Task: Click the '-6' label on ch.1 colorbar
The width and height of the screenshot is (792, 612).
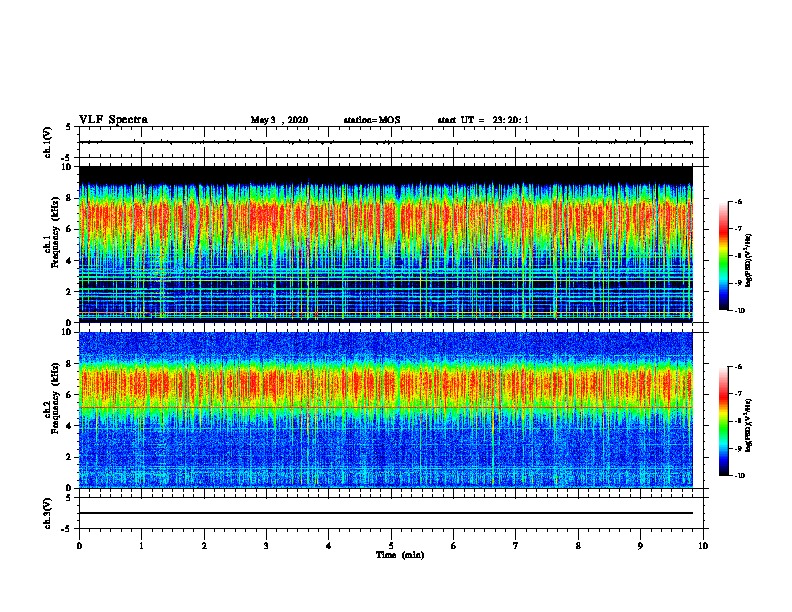Action: tap(738, 201)
